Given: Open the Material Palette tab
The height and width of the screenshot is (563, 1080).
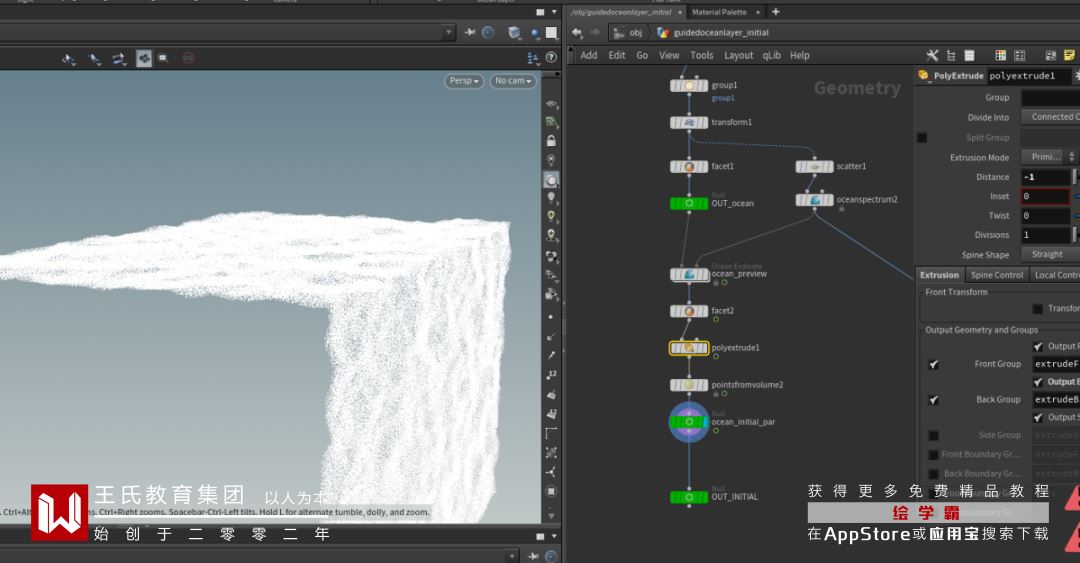Looking at the screenshot, I should 719,12.
